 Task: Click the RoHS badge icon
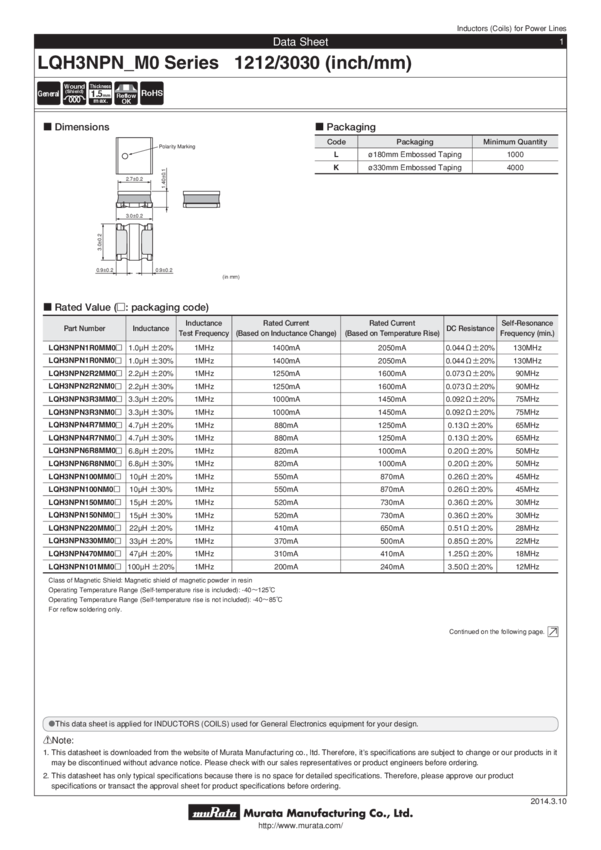pyautogui.click(x=152, y=93)
